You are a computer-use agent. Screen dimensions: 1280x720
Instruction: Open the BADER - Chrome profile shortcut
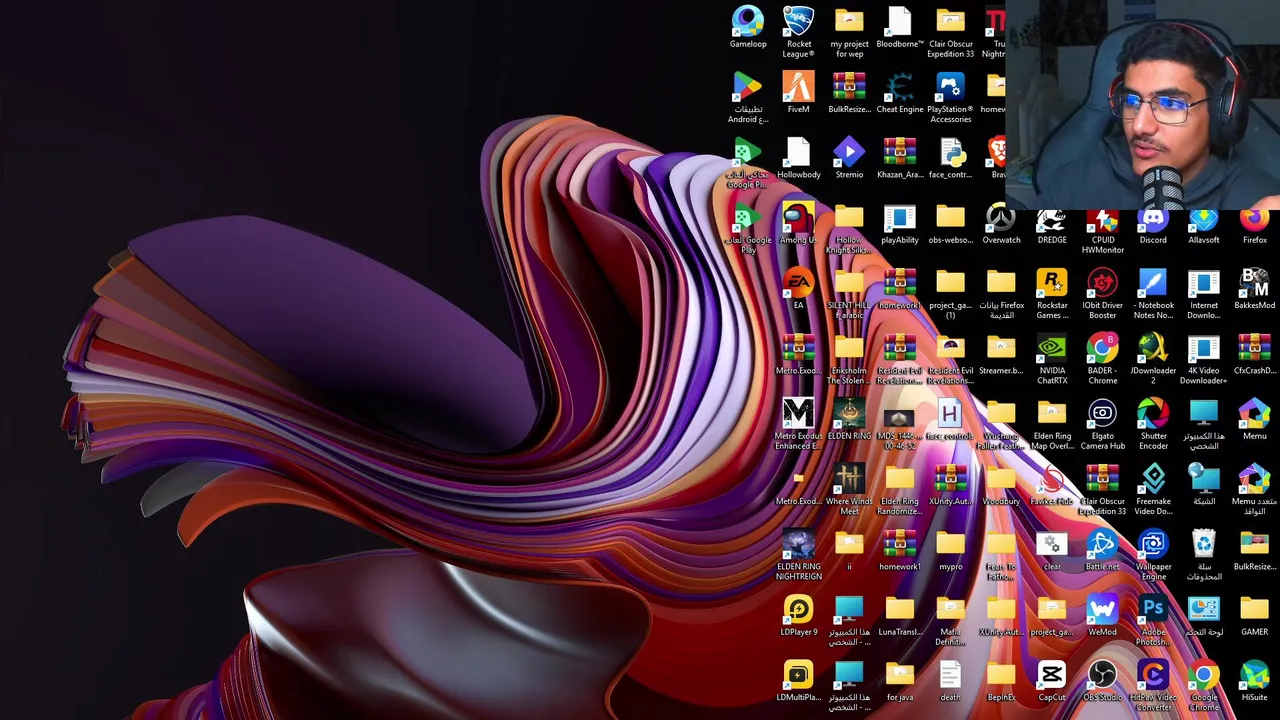point(1102,360)
